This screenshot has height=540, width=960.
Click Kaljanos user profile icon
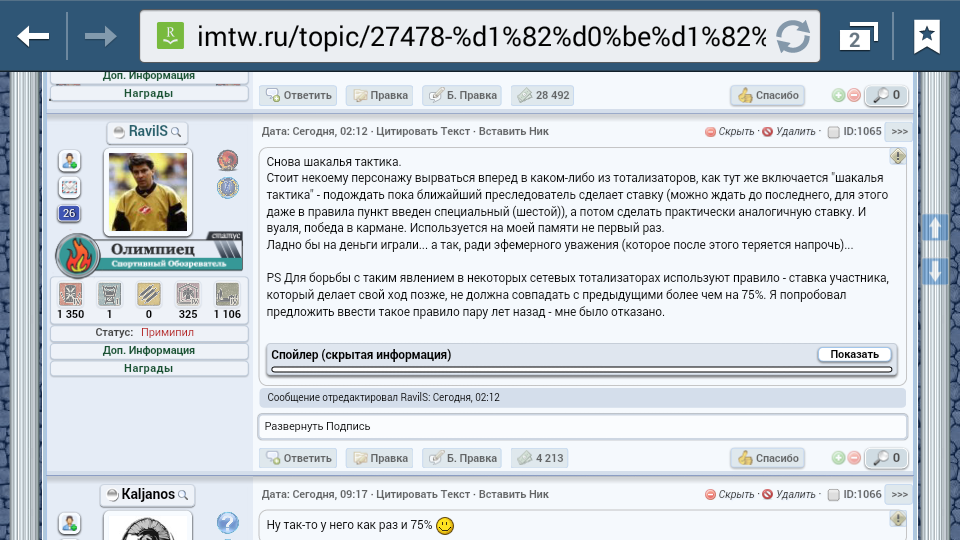69,523
